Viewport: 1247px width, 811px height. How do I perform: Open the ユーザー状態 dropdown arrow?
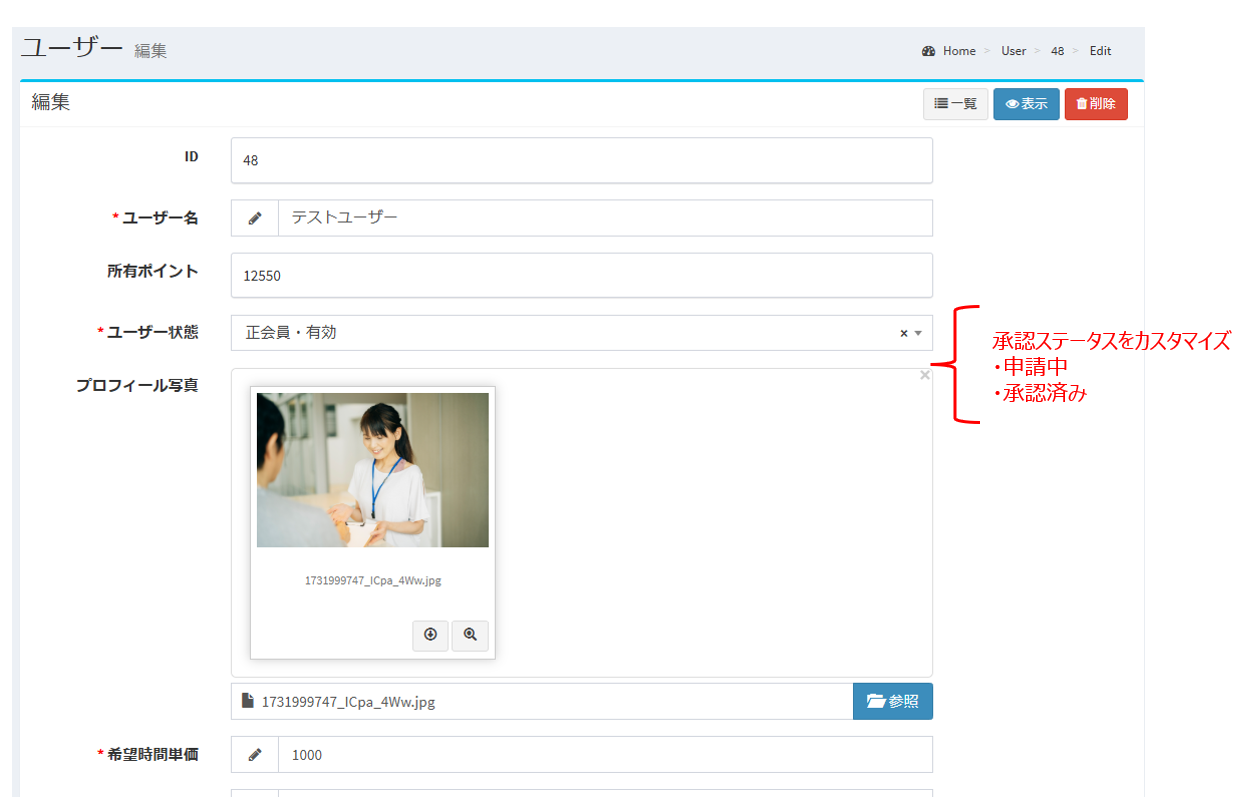click(x=918, y=333)
